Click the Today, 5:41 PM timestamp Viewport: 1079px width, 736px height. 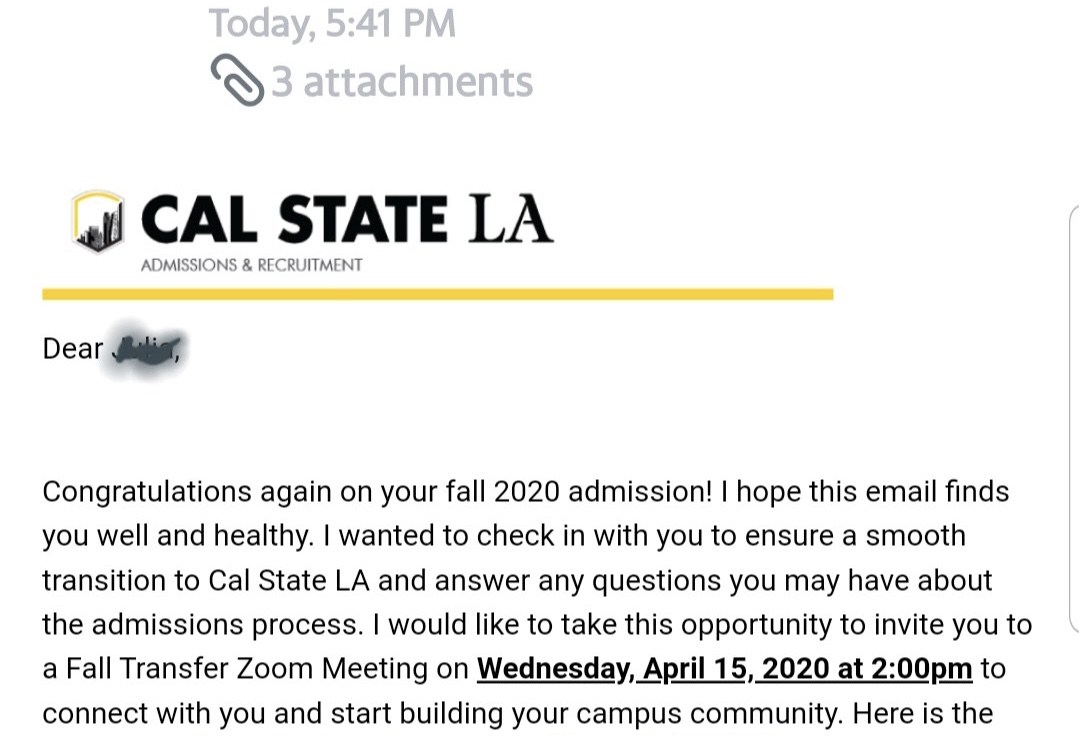click(332, 24)
